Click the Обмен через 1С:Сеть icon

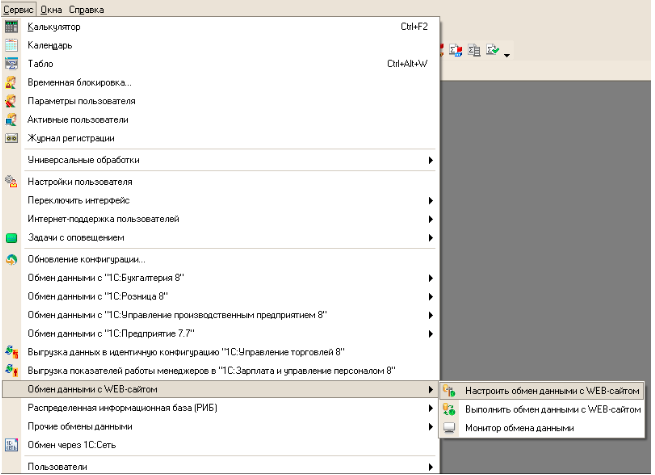[x=11, y=445]
